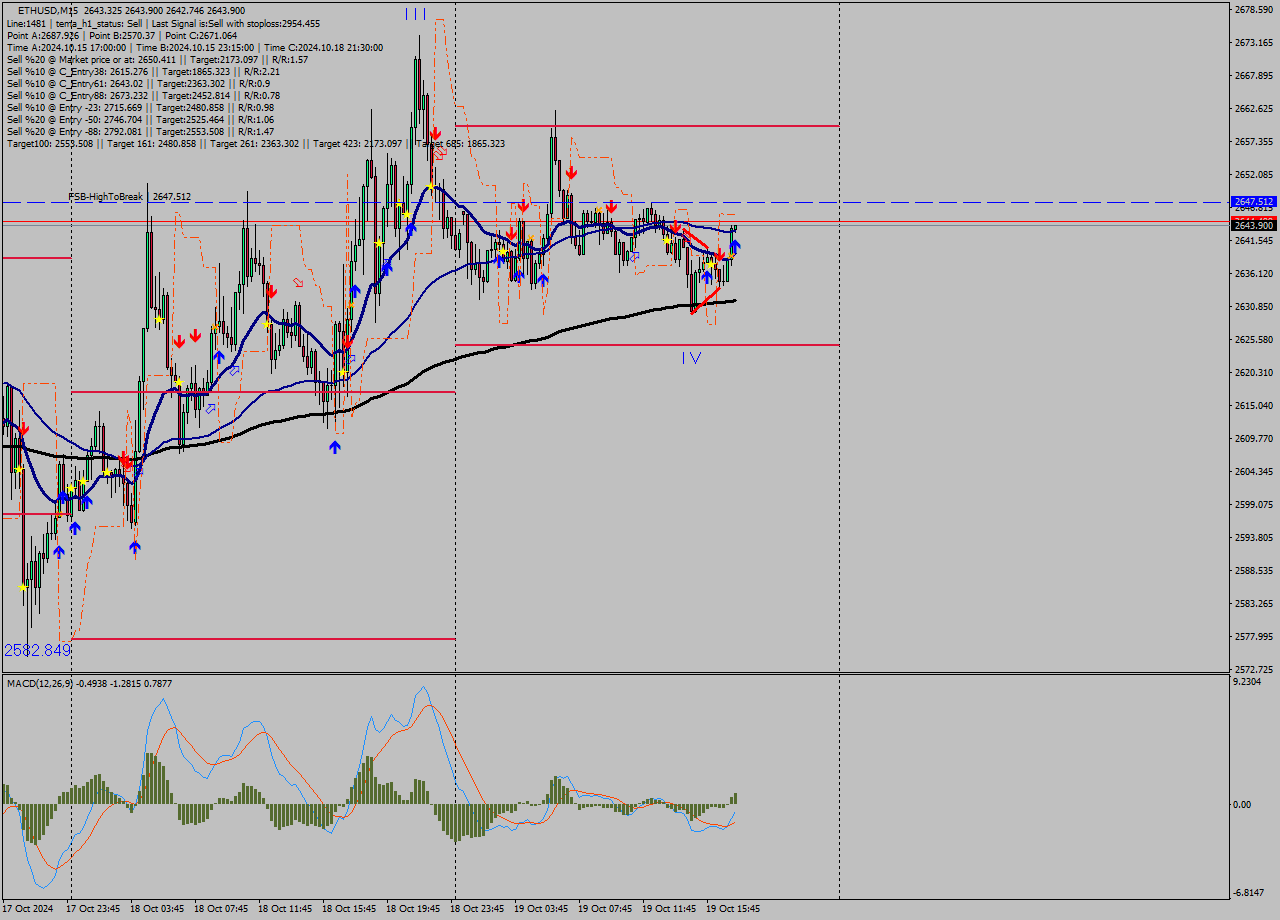Click the '18 Oct 07:45' time axis label
This screenshot has height=920, width=1280.
pos(221,909)
